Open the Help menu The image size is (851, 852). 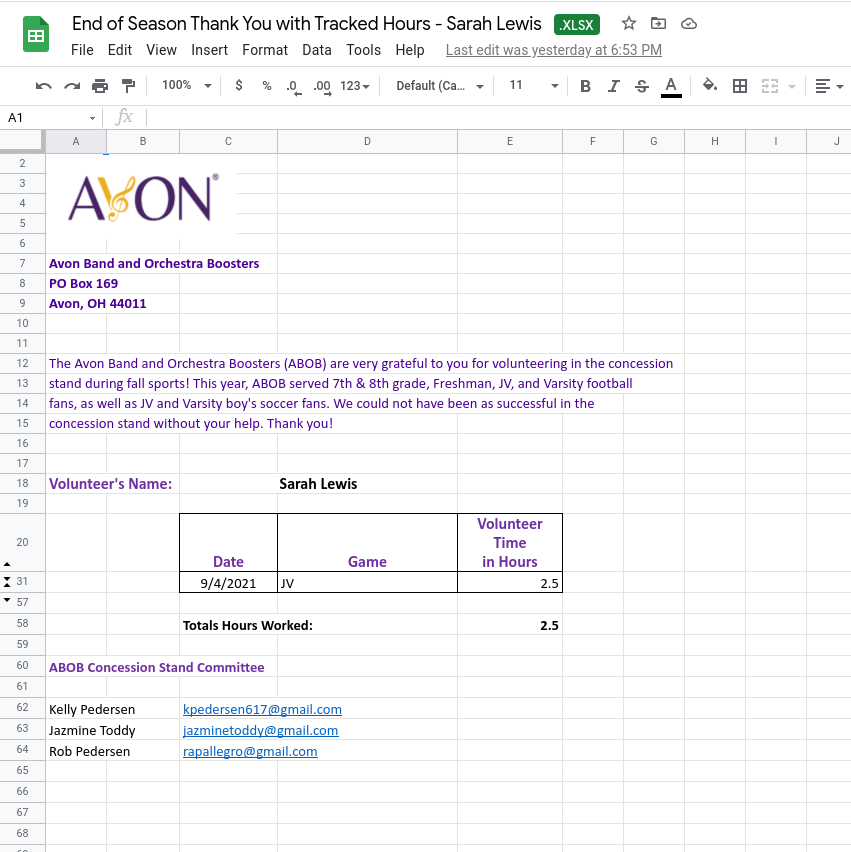pyautogui.click(x=410, y=50)
